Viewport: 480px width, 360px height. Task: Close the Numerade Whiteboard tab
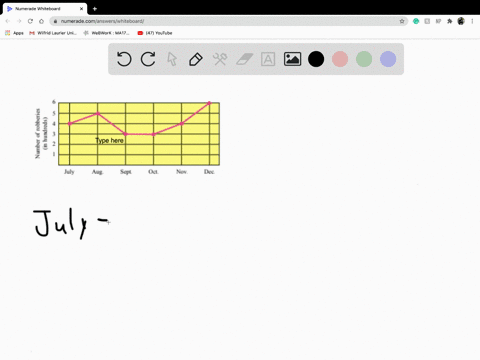(x=81, y=9)
